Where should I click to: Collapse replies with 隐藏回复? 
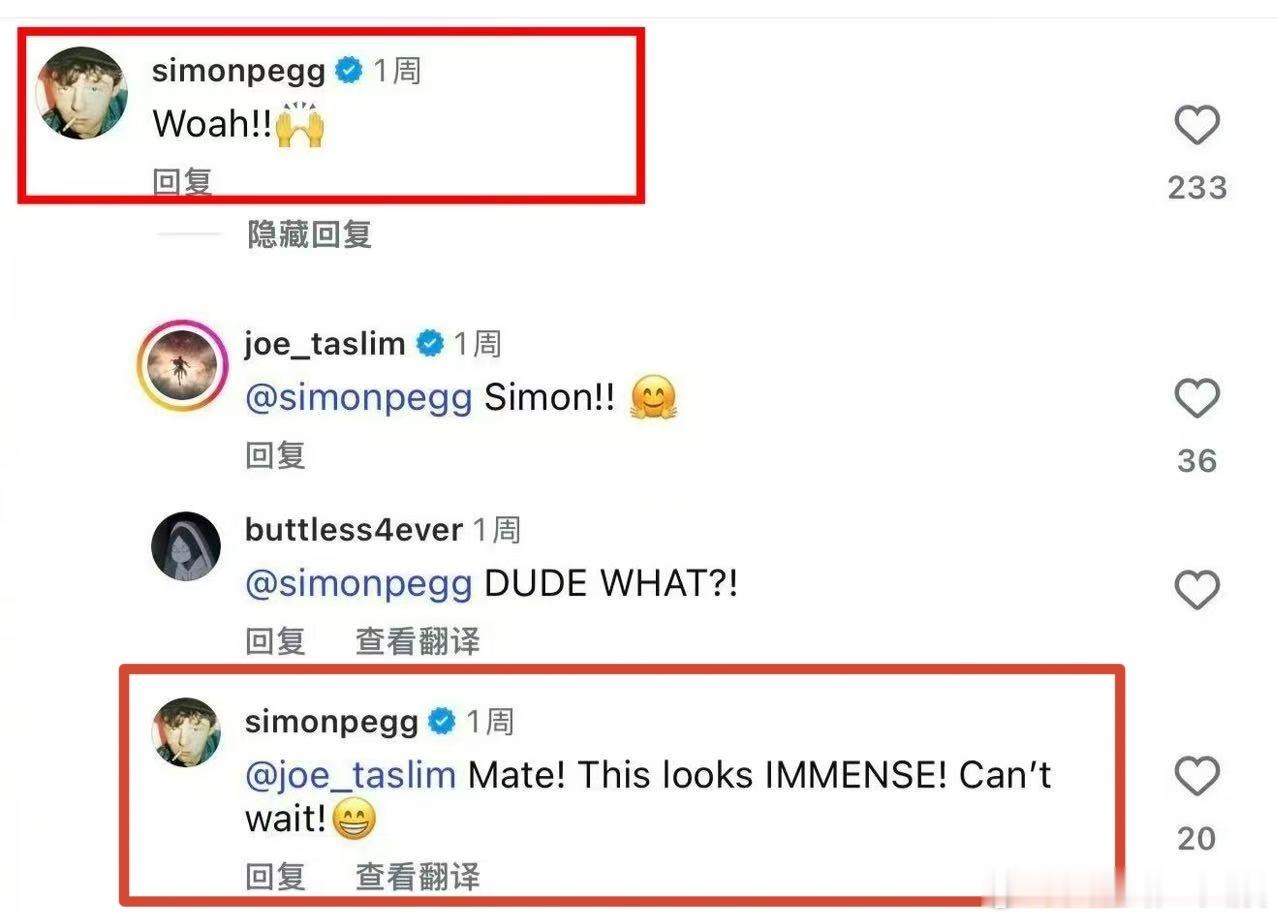(x=310, y=234)
